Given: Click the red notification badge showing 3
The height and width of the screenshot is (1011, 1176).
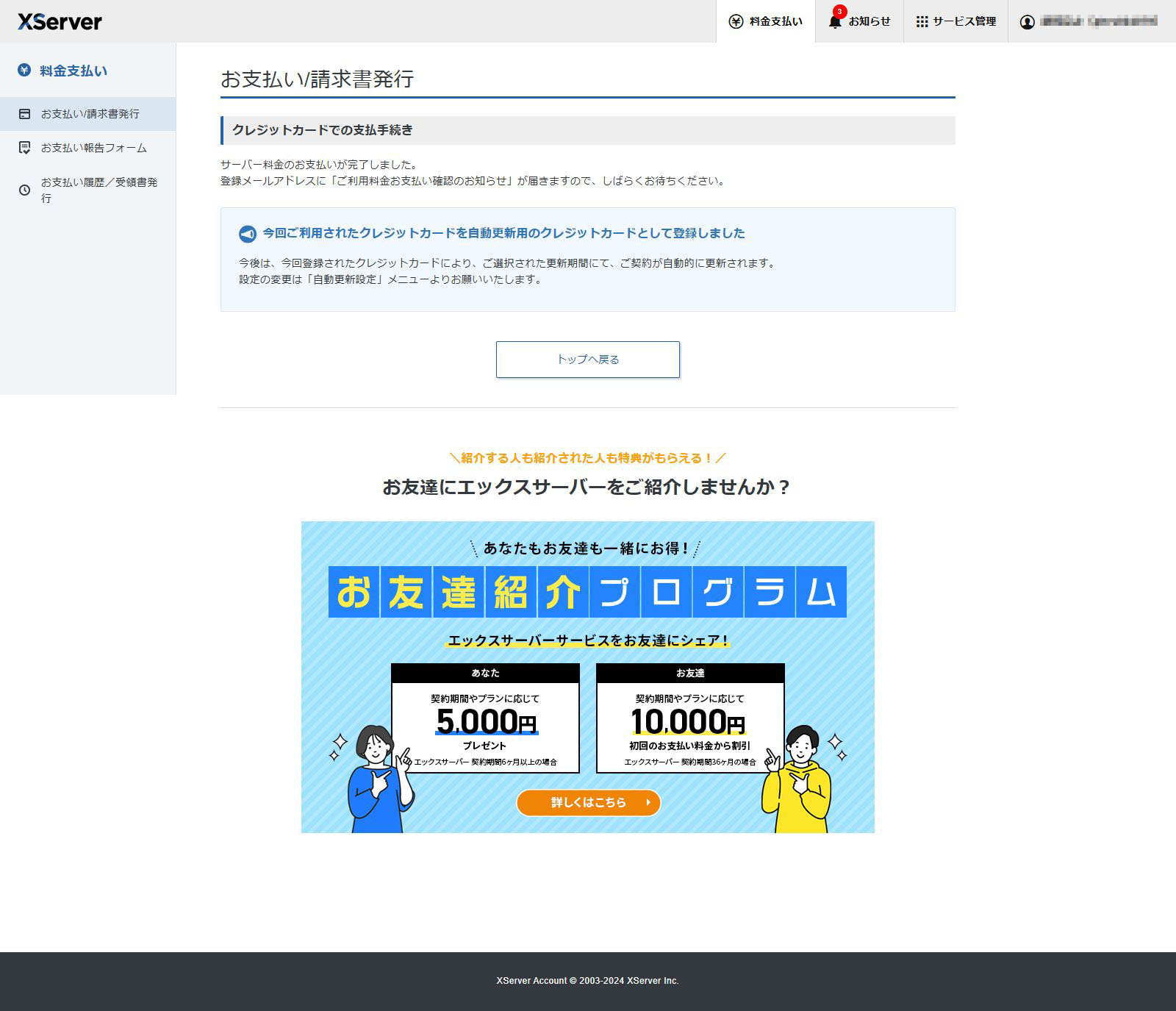Looking at the screenshot, I should [x=840, y=12].
